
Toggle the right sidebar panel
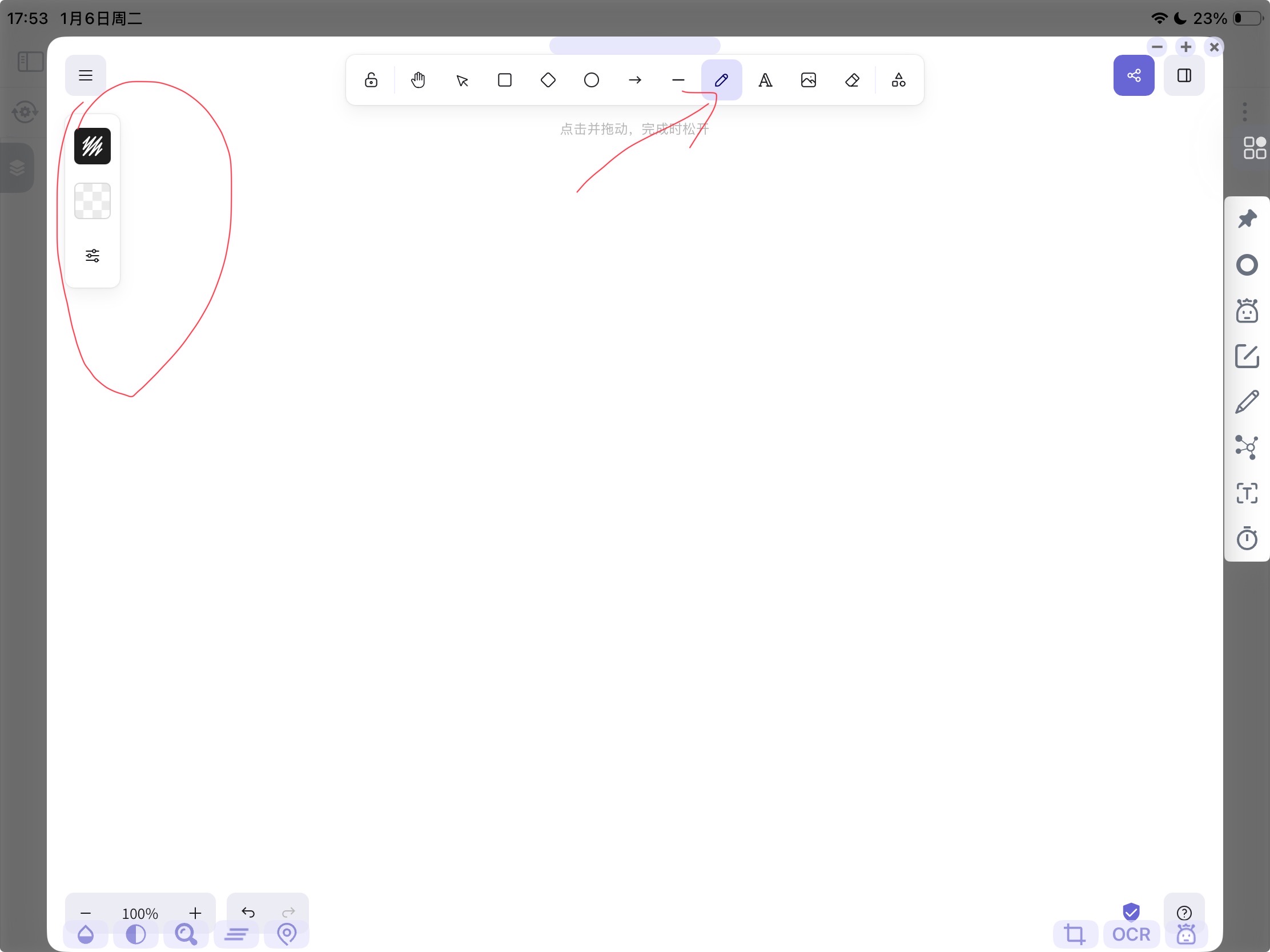1184,75
